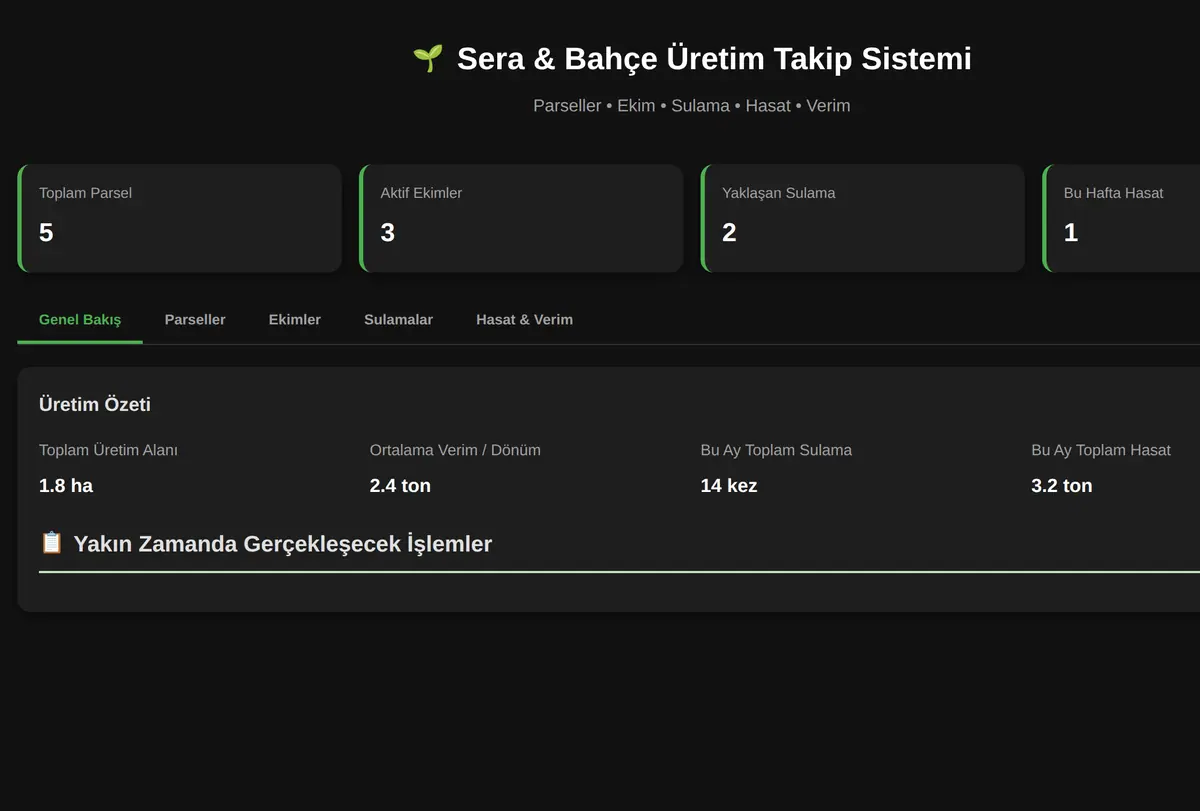The height and width of the screenshot is (811, 1200).
Task: Click the Toplam Üretim Alanı label
Action: pyautogui.click(x=108, y=450)
